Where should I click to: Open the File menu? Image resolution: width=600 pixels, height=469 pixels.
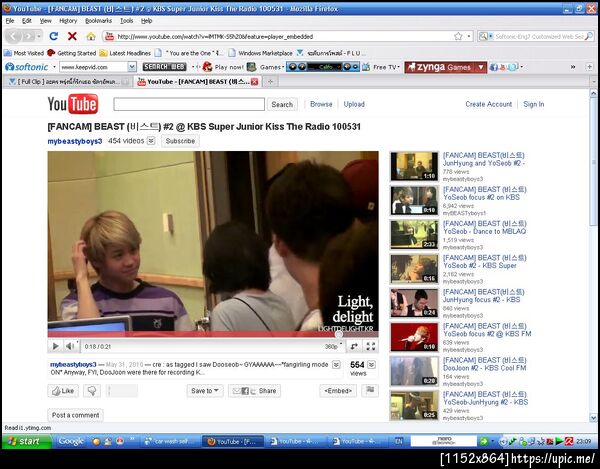(10, 21)
